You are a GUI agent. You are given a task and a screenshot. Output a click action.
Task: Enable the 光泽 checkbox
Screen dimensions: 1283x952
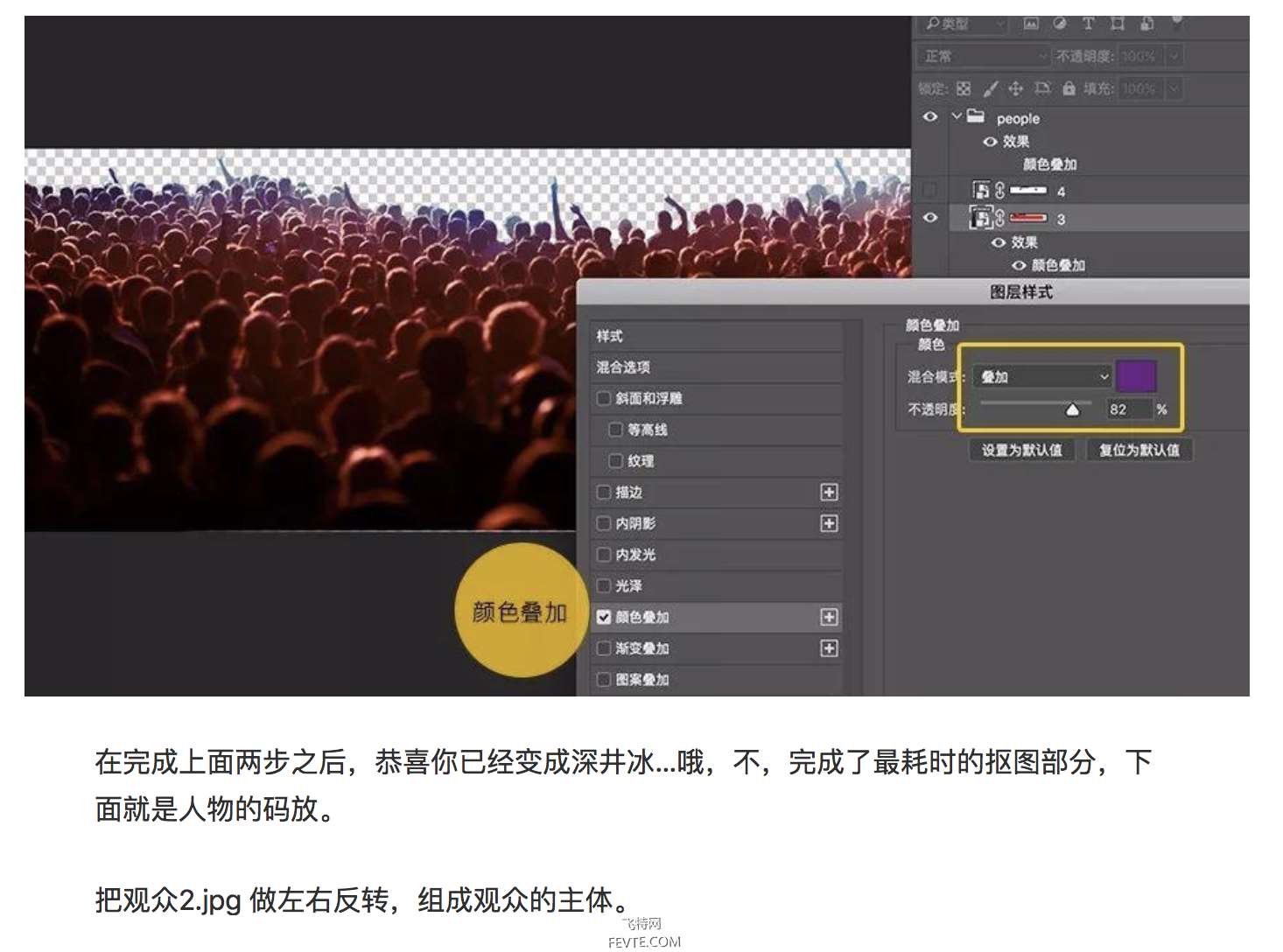(604, 585)
